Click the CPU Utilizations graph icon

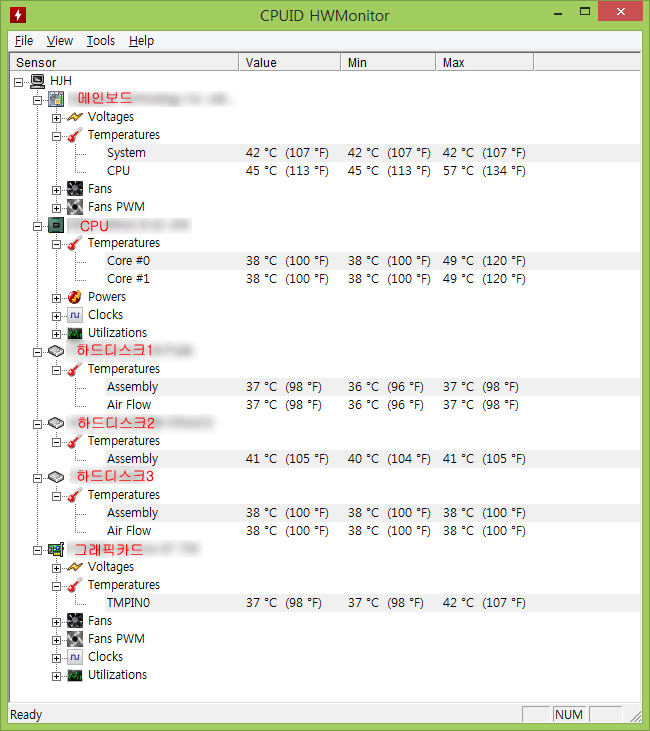[75, 333]
